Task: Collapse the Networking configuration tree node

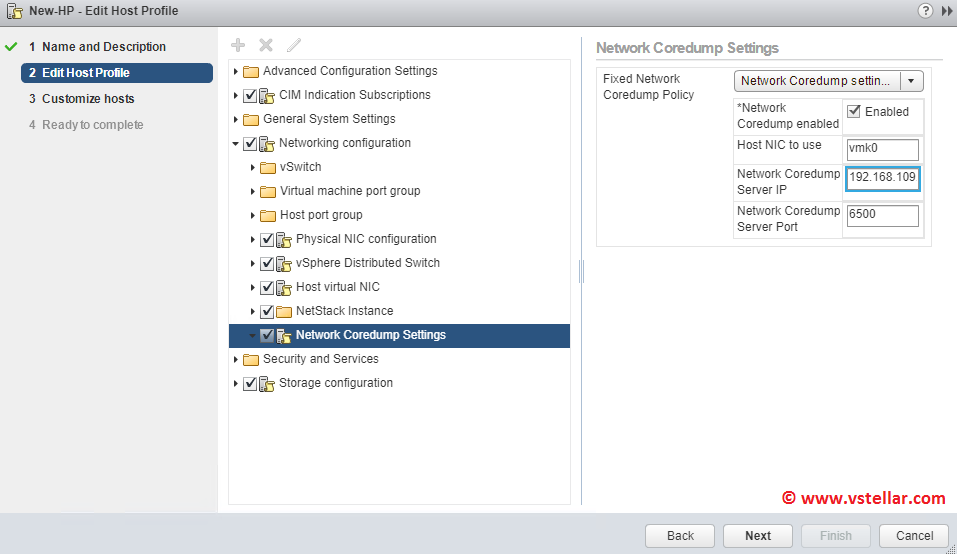Action: tap(236, 143)
